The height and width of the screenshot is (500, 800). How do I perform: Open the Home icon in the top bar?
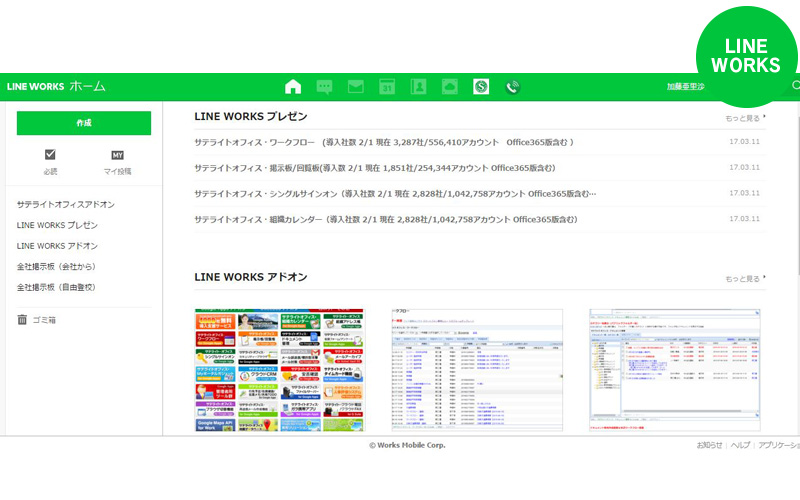(293, 87)
